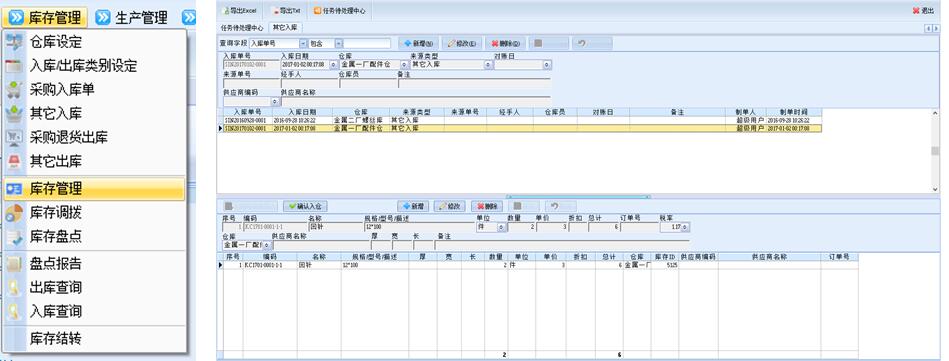The width and height of the screenshot is (949, 361).
Task: Open the 供应商编码 dropdown in header form
Action: (275, 102)
